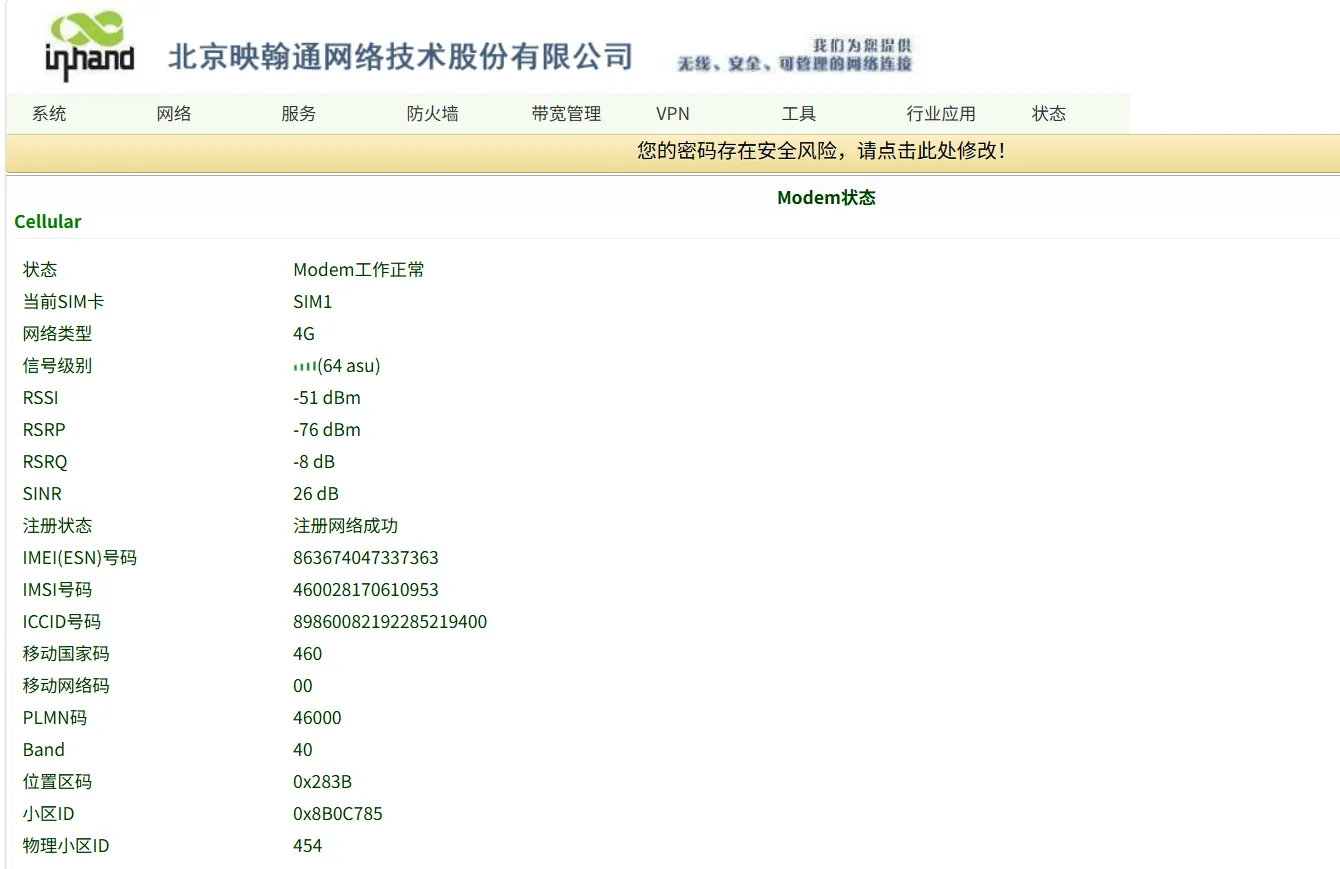Select the 4G network type value

tap(304, 334)
